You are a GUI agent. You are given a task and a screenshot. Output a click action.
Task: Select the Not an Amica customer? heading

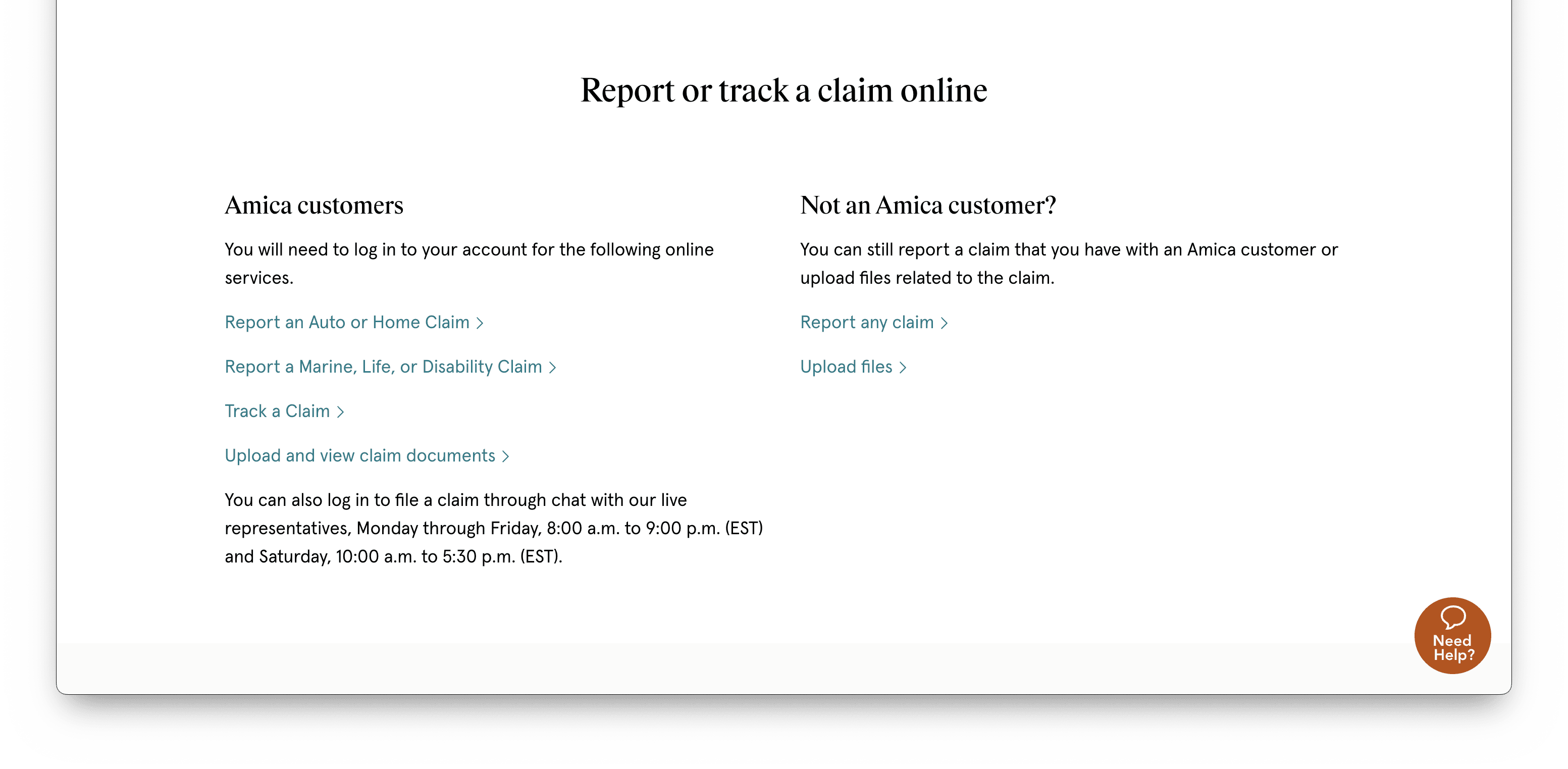point(928,205)
